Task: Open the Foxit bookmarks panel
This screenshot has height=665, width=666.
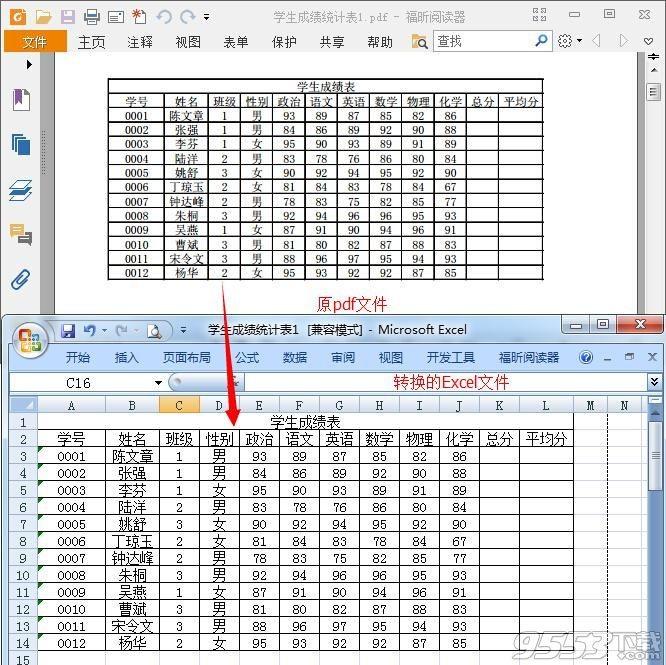Action: 21,100
